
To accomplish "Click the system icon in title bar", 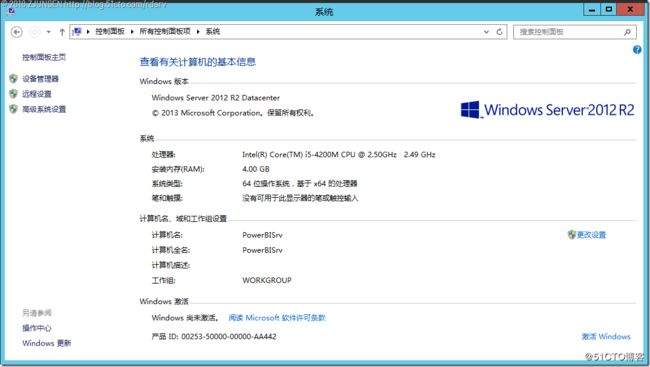I will 11,11.
